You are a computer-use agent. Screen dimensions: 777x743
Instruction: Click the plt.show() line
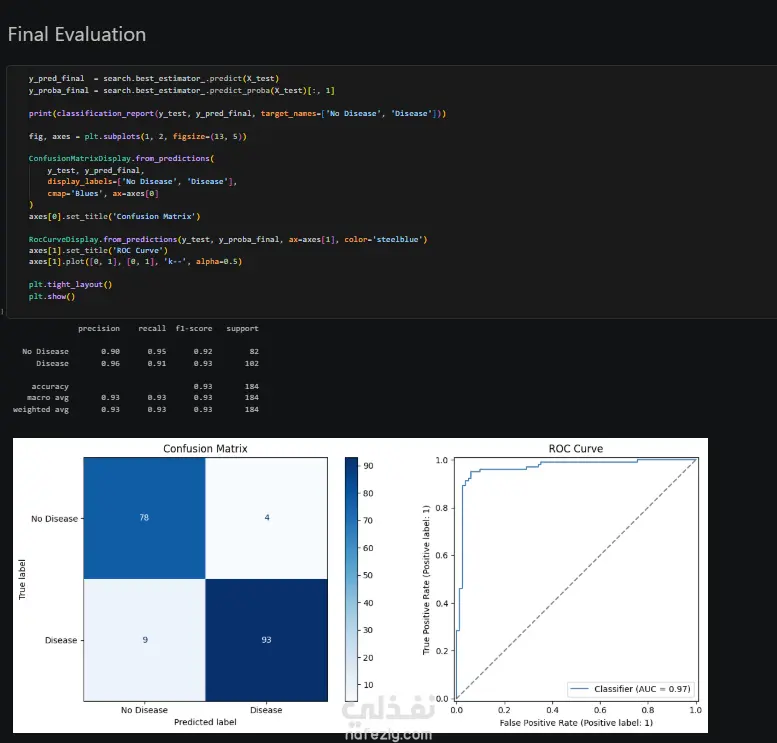(52, 296)
